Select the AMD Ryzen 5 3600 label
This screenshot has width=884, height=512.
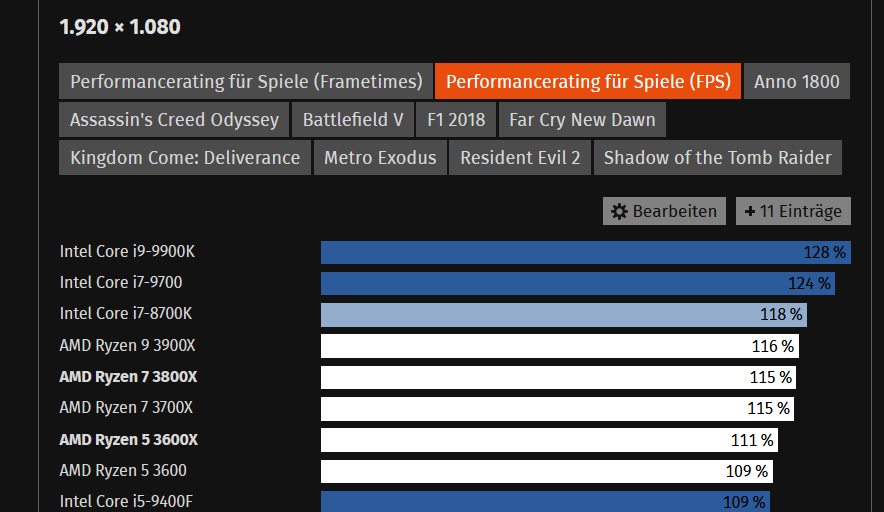[x=123, y=470]
